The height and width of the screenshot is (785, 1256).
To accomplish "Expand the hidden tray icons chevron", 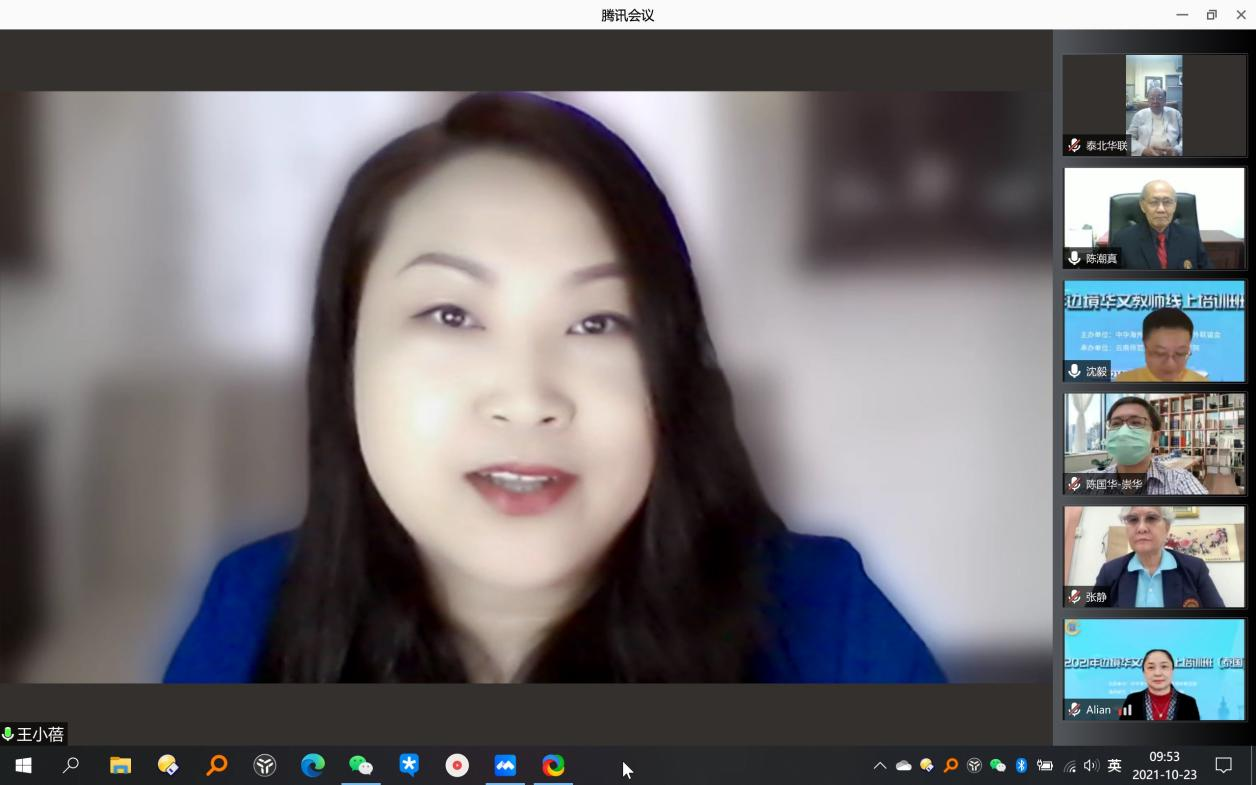I will click(880, 766).
